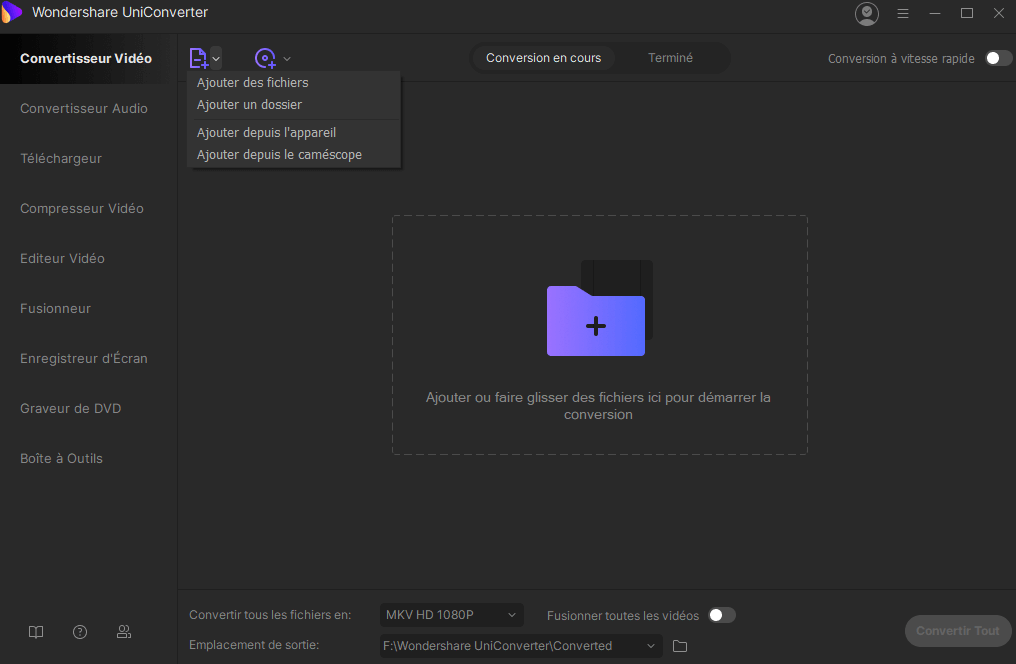Click the feedback person icon in sidebar
The width and height of the screenshot is (1016, 664).
[124, 632]
